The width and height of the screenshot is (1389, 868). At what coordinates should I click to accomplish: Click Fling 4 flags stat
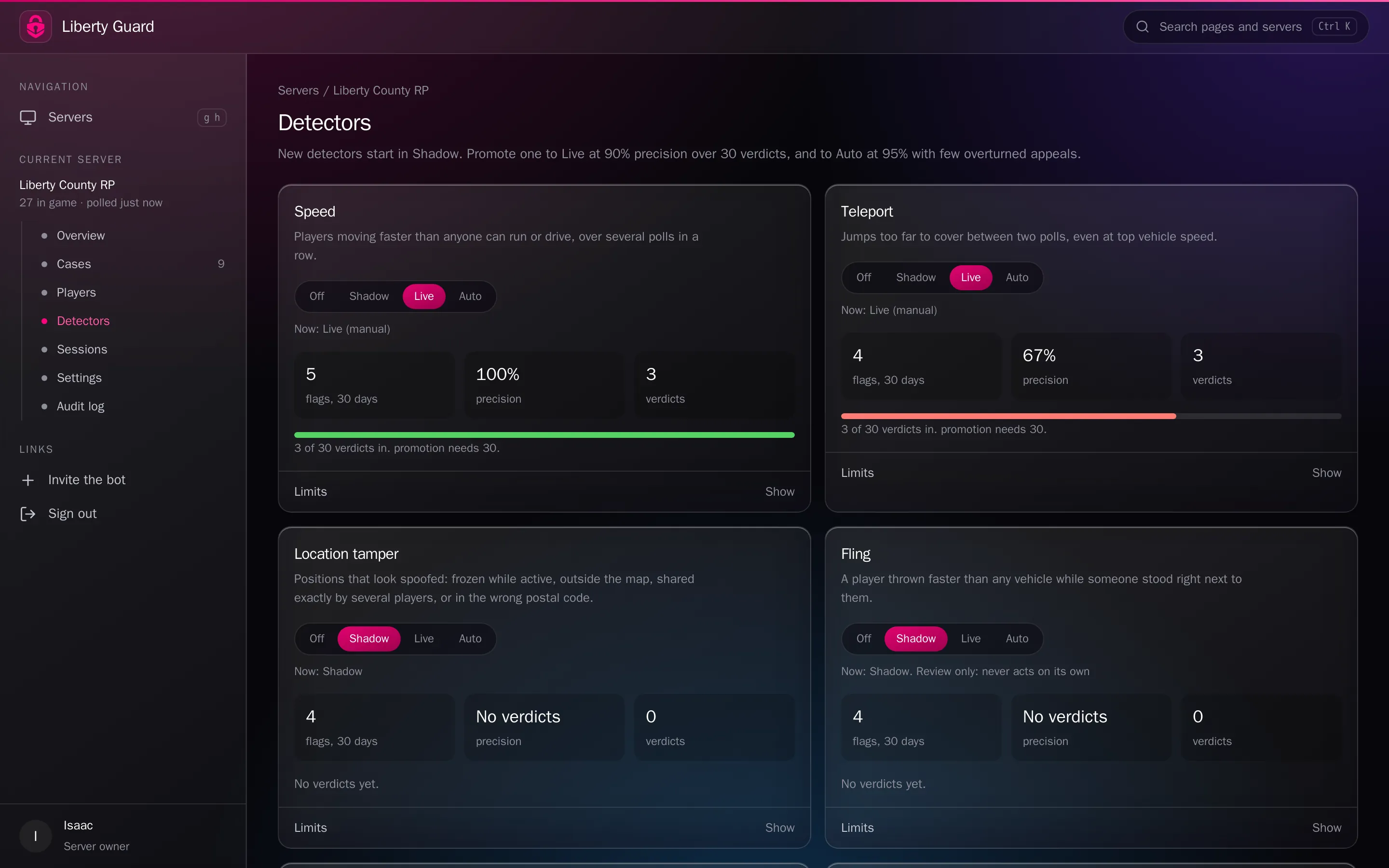tap(921, 727)
